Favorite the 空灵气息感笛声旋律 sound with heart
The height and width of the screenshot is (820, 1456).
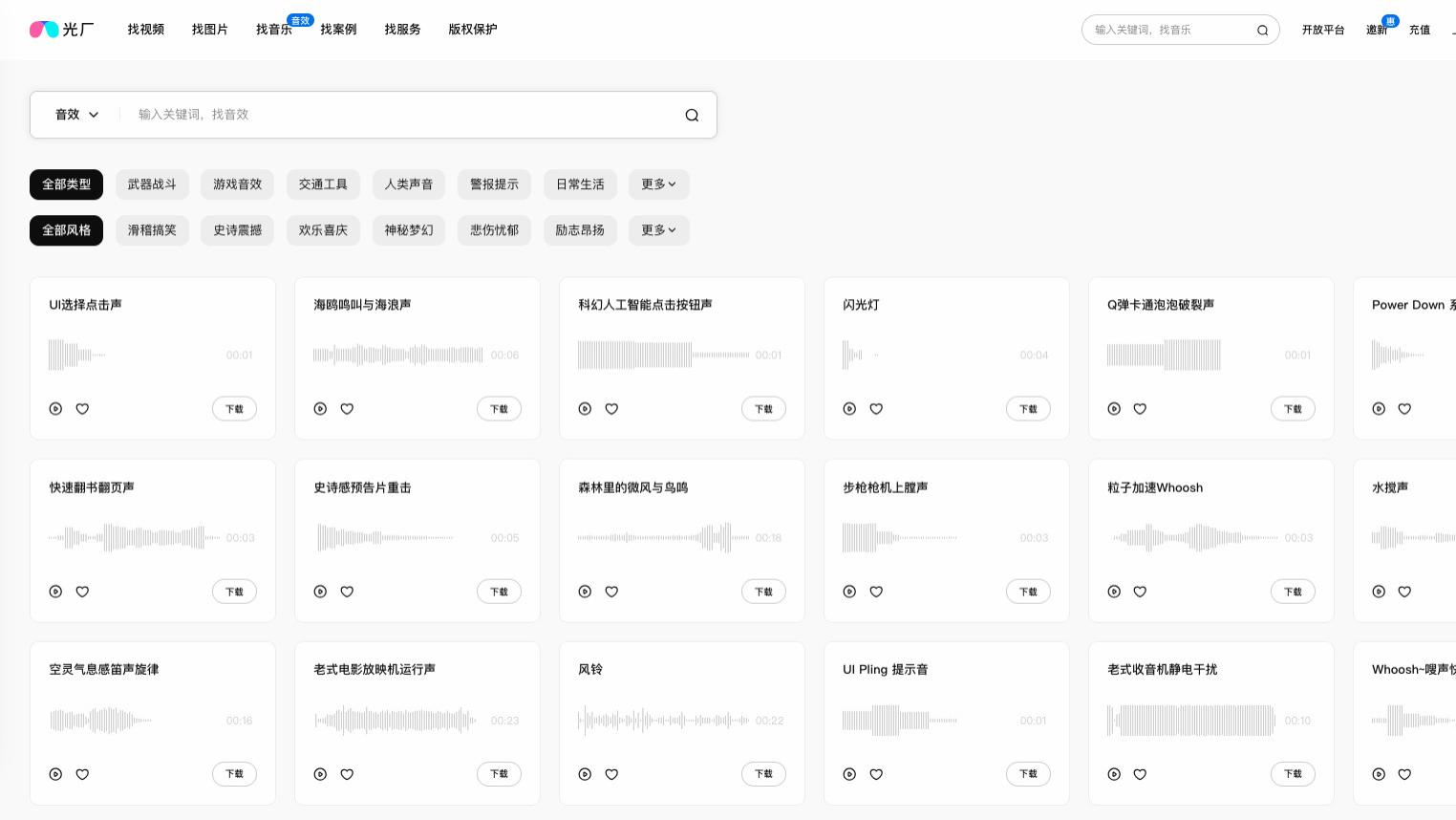tap(82, 774)
